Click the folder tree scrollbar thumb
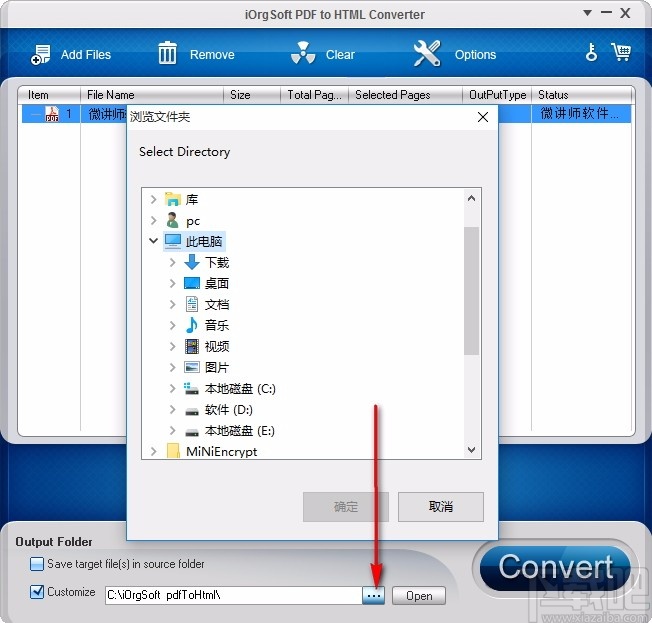652x623 pixels. click(x=471, y=291)
